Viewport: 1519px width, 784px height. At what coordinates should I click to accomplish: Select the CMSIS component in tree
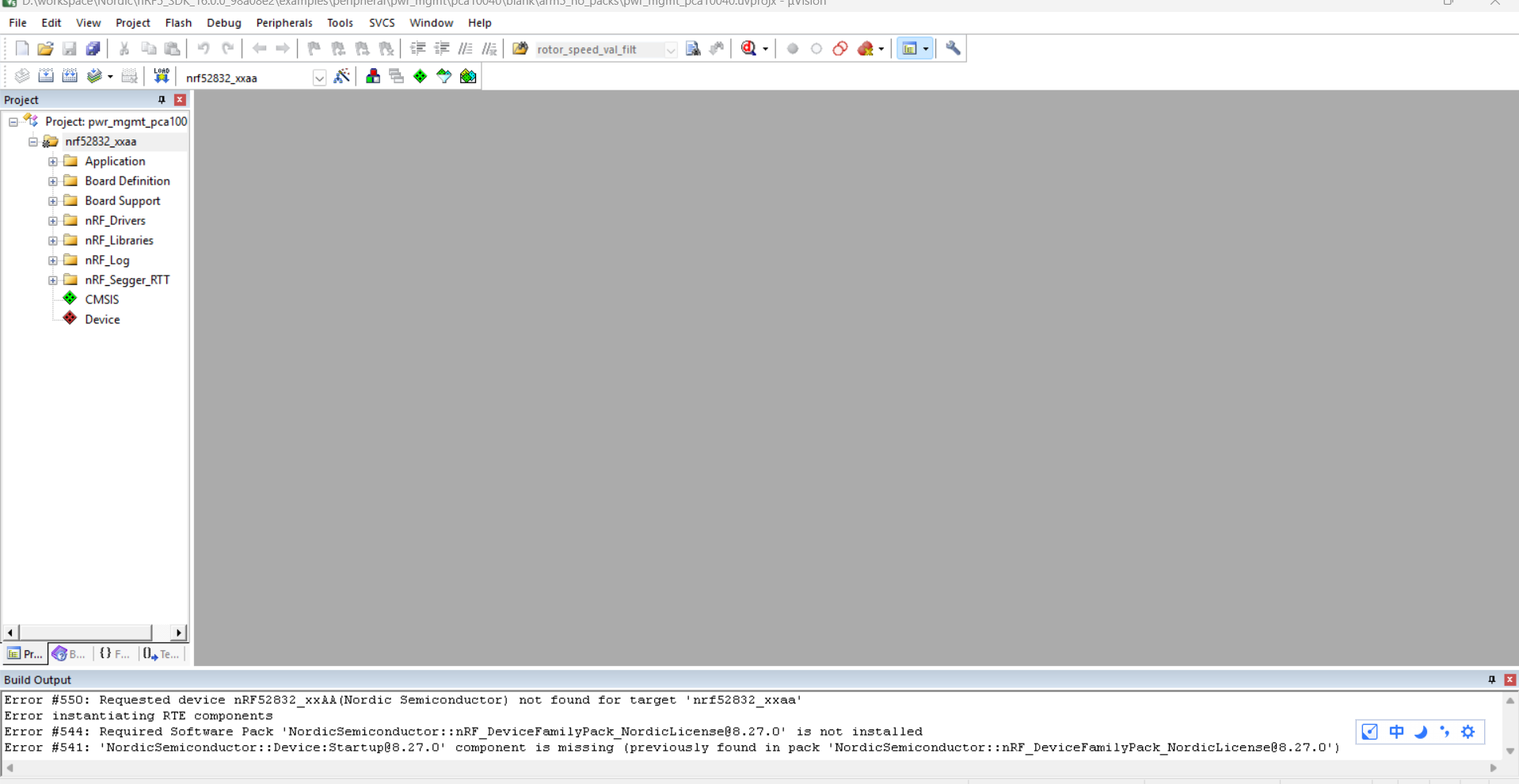101,299
